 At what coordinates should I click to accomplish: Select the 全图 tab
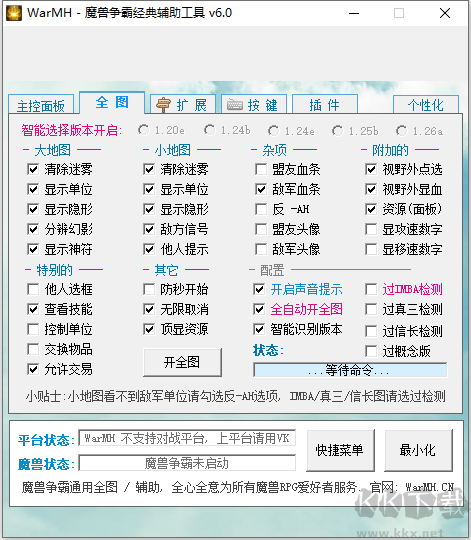pos(112,103)
